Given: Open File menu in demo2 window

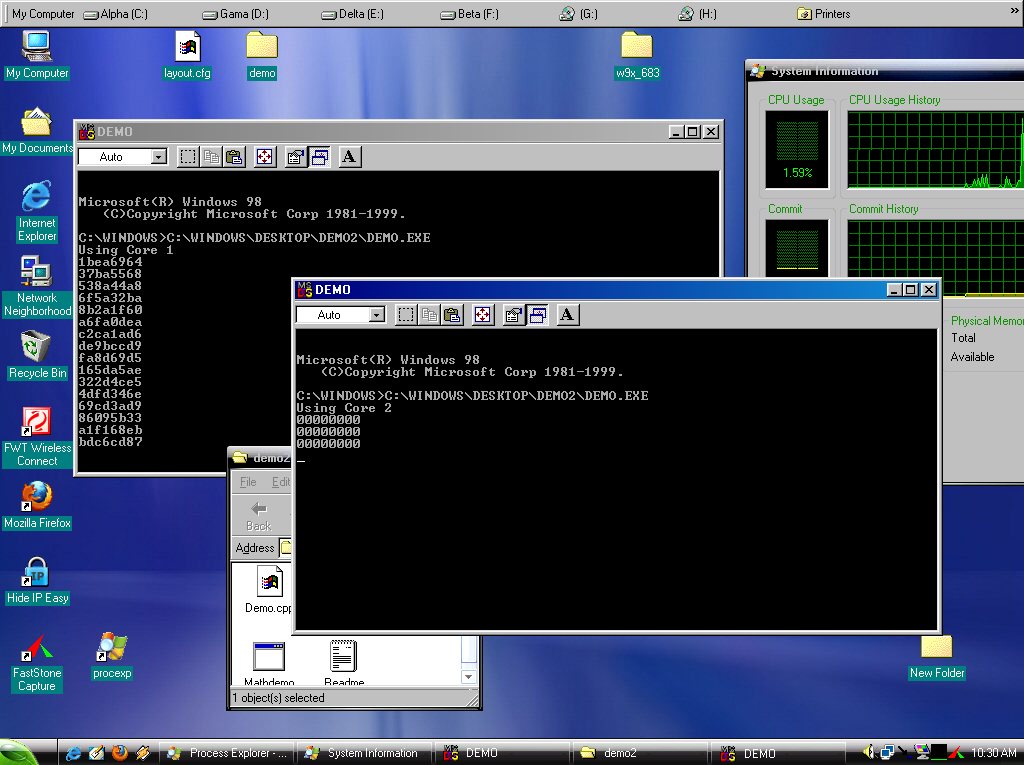Looking at the screenshot, I should click(x=248, y=482).
